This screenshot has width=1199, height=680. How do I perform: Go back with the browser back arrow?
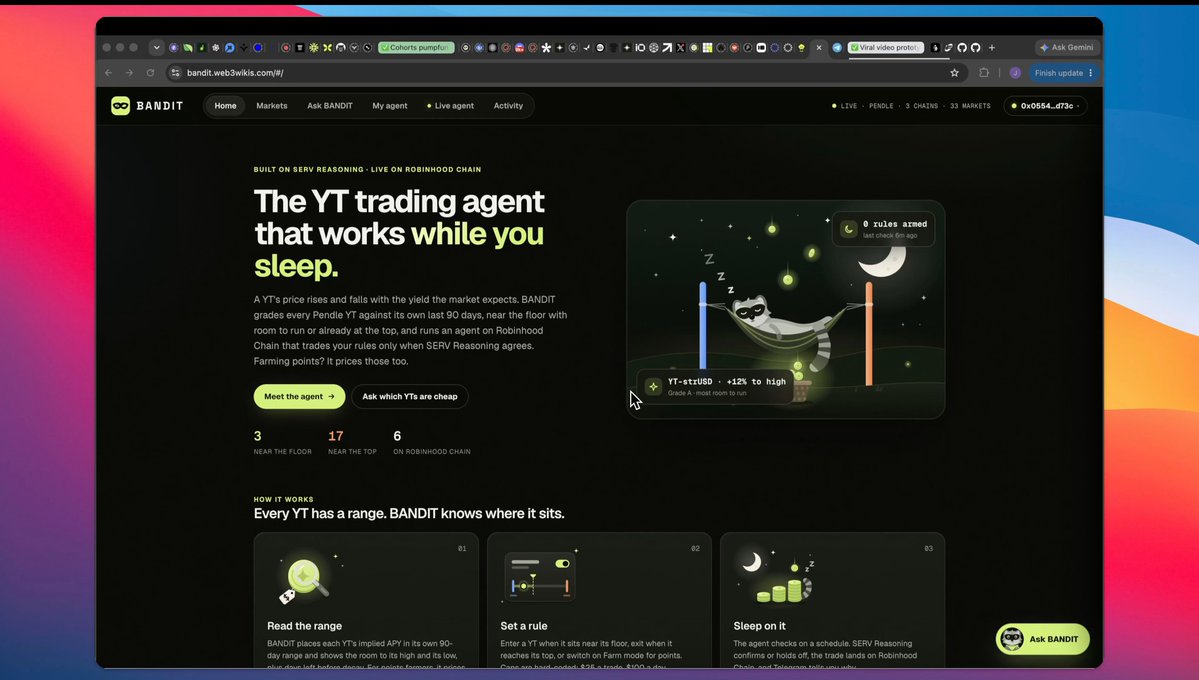109,73
